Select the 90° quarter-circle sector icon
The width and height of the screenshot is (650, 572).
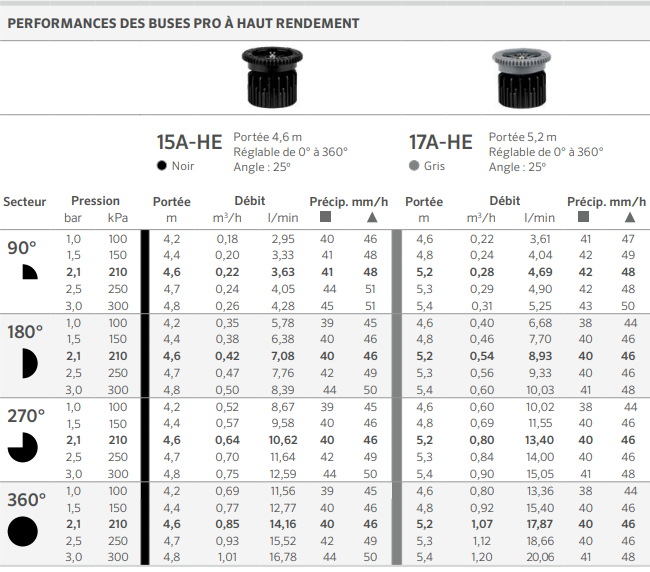click(30, 272)
